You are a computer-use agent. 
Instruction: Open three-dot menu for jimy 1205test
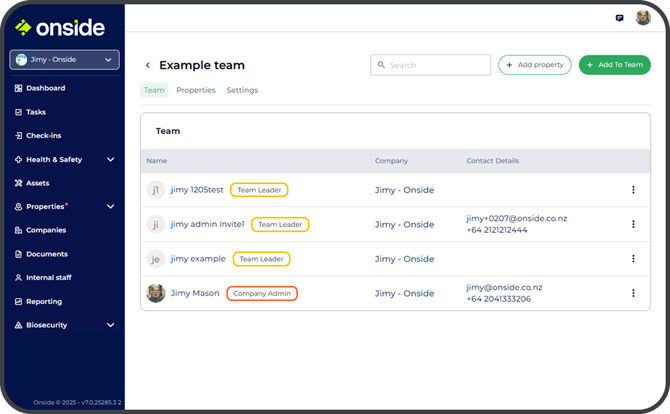632,190
